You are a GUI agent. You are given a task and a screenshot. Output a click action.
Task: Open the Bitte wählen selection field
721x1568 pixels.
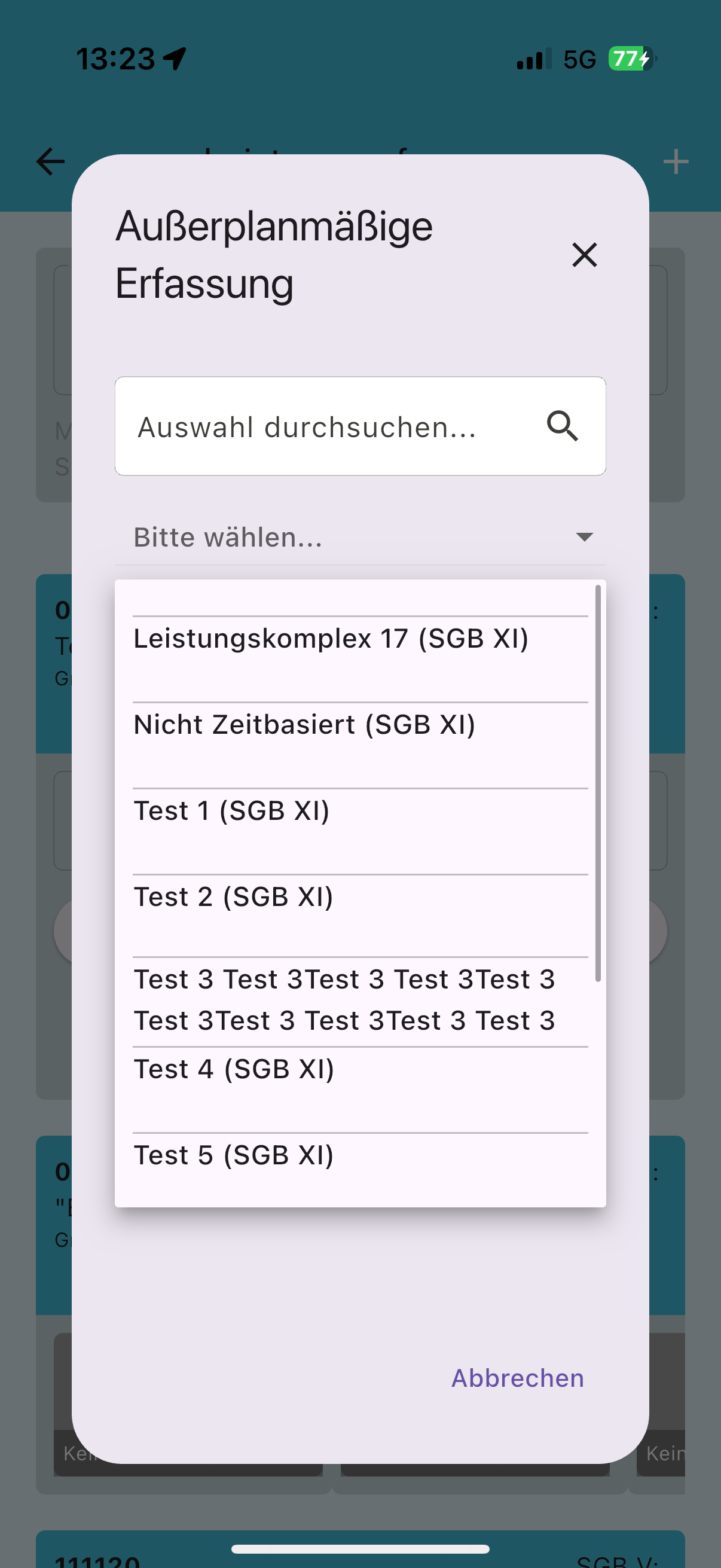tap(341, 537)
